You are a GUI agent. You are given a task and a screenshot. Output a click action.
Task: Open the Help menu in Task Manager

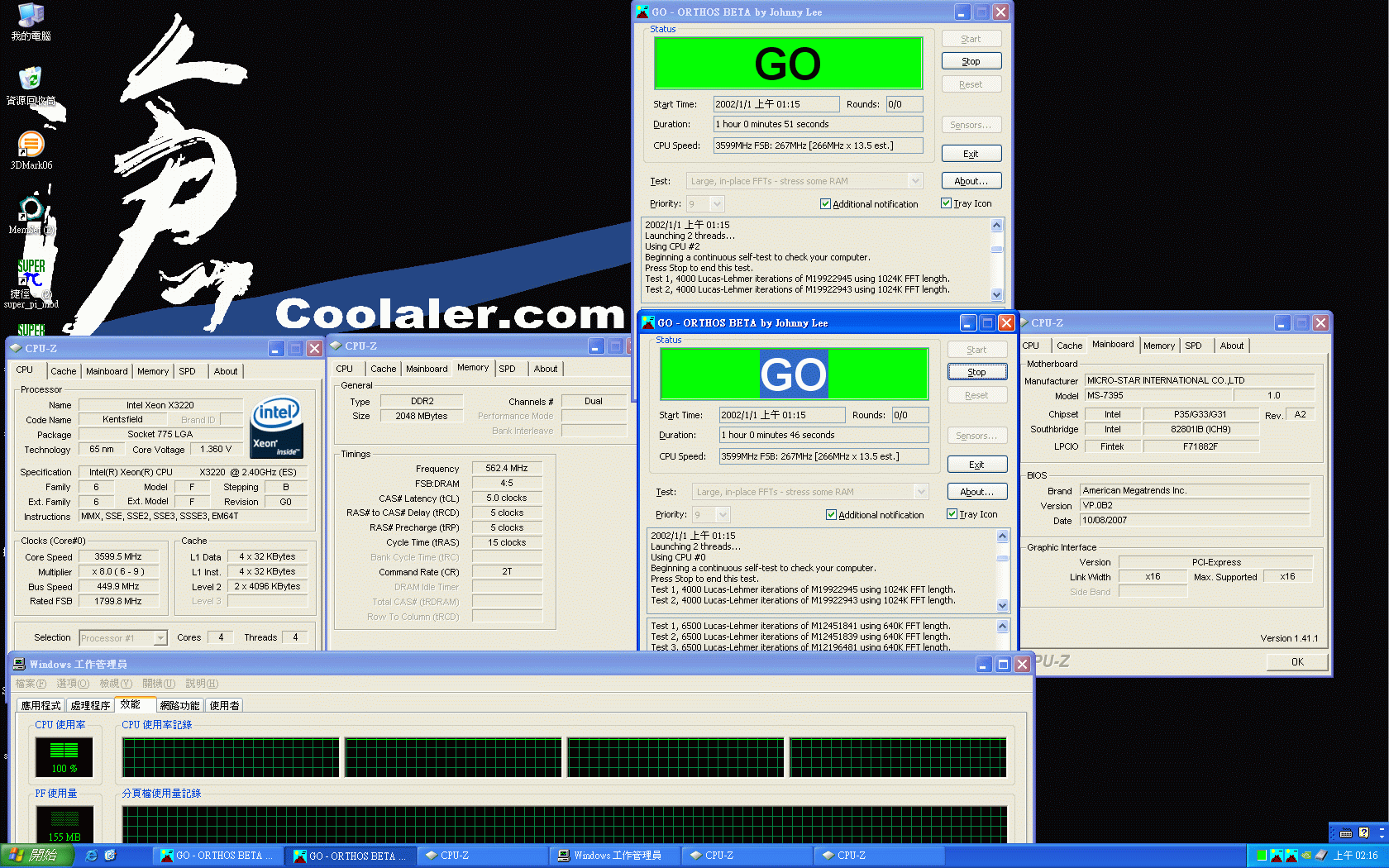pos(202,684)
